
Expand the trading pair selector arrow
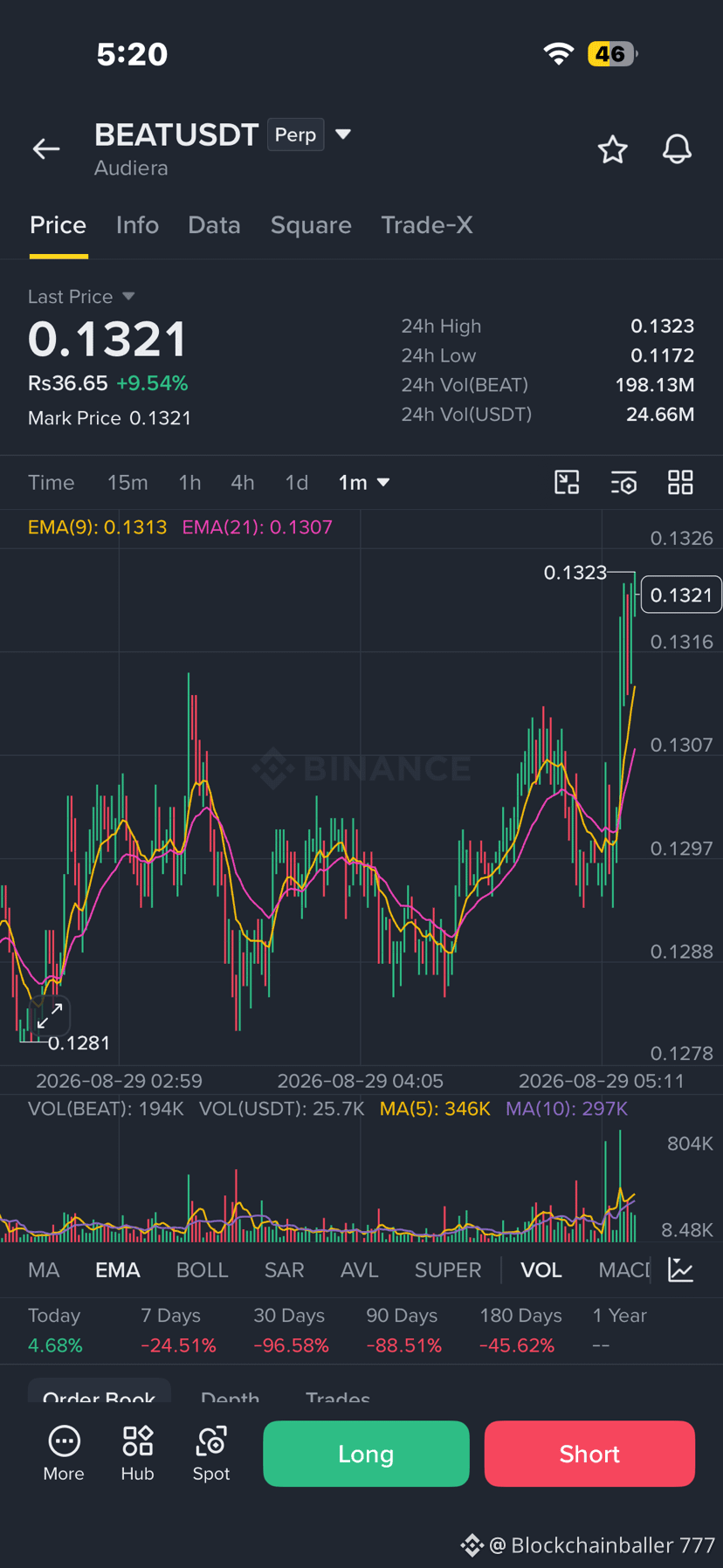point(343,134)
